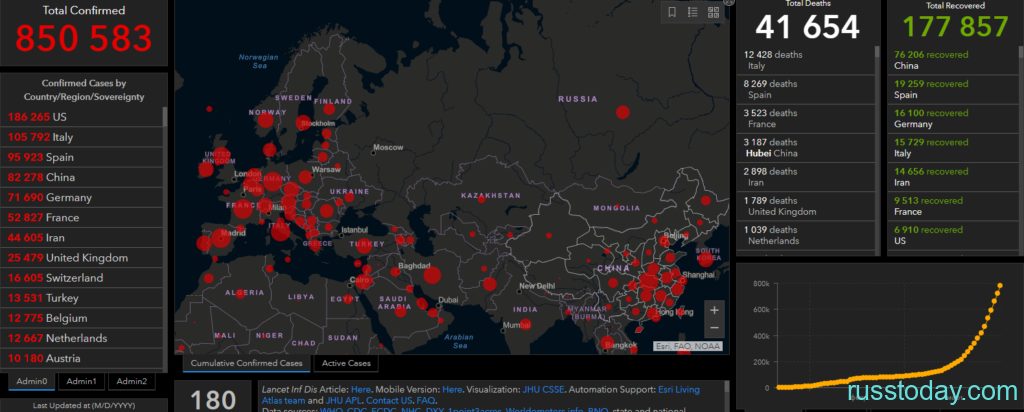
Task: Click '2 898 deaths Iran' entry
Action: [805, 177]
